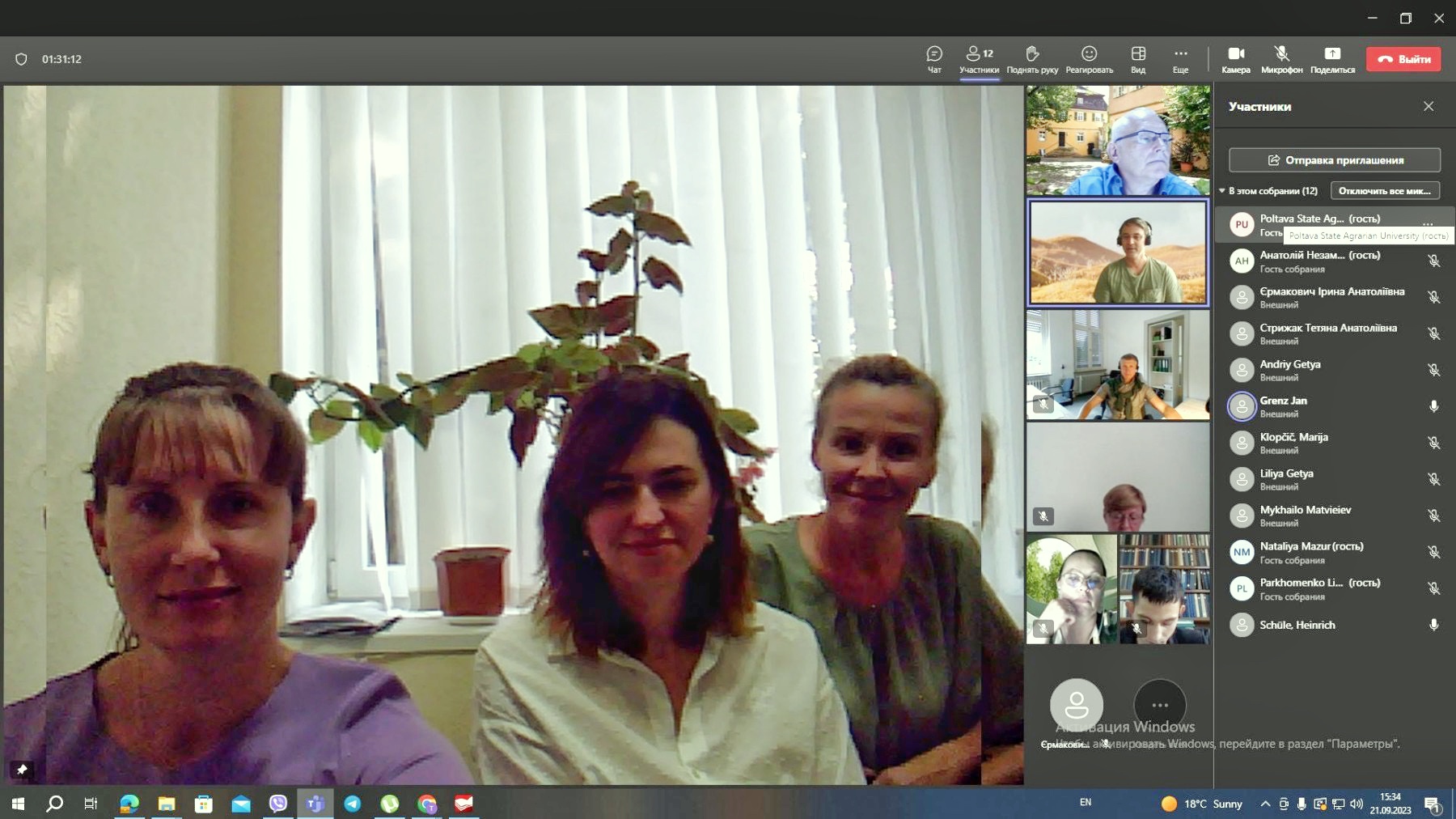Select video tile with bookshelf background
Image resolution: width=1456 pixels, height=819 pixels.
[x=1165, y=589]
